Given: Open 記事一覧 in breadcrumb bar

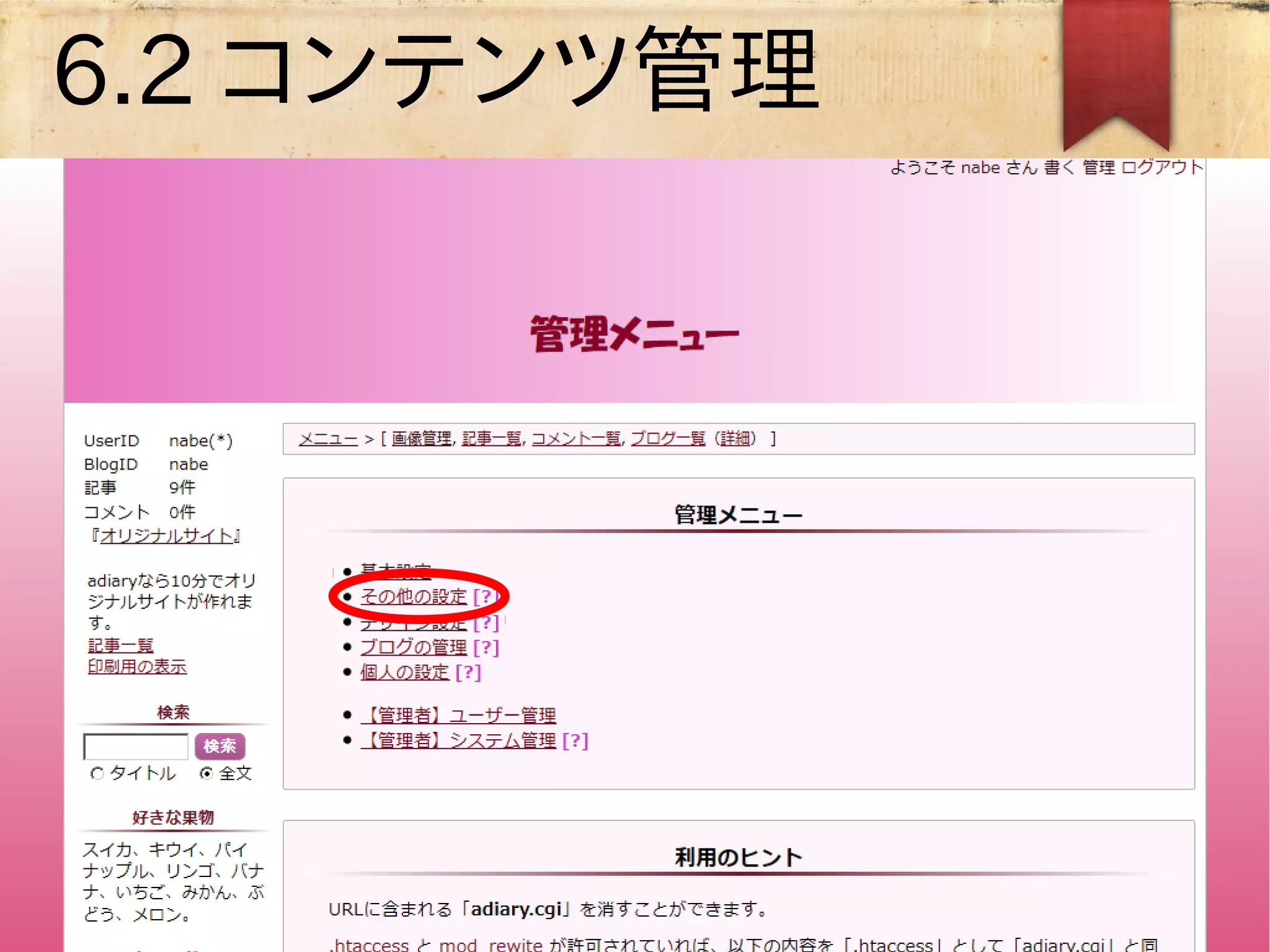Looking at the screenshot, I should [492, 438].
